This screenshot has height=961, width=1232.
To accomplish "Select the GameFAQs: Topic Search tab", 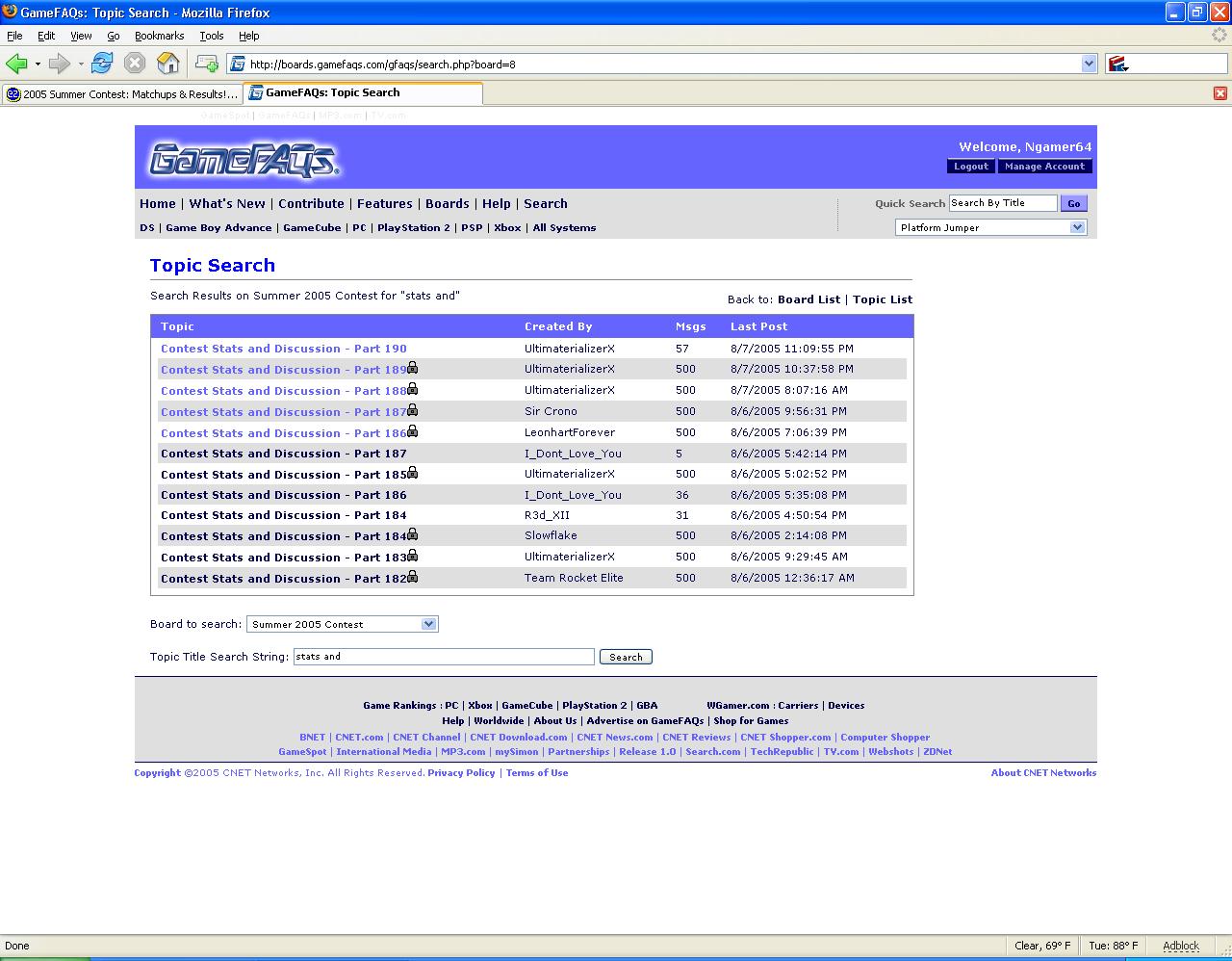I will click(x=363, y=93).
